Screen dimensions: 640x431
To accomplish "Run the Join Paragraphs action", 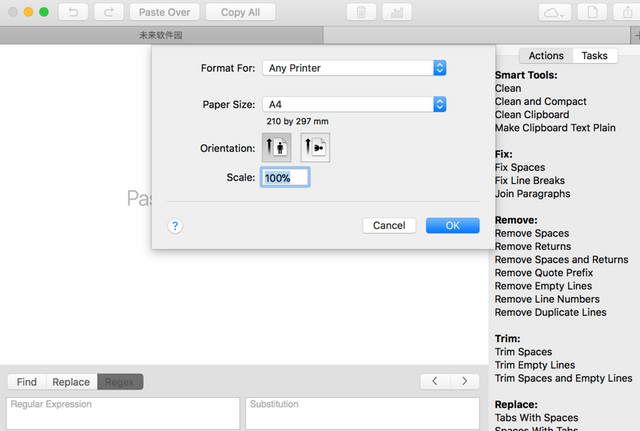I will (x=532, y=193).
